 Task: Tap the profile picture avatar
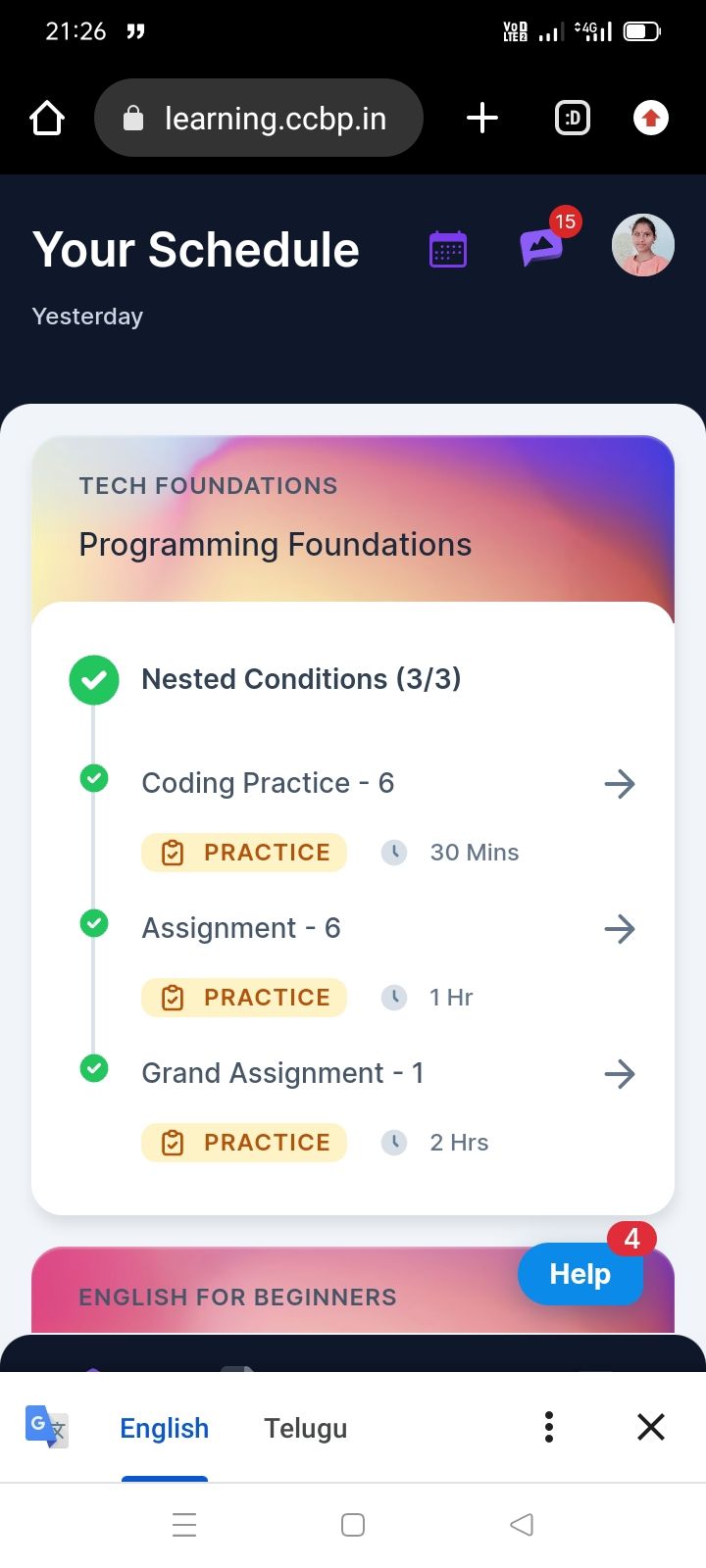pos(642,245)
